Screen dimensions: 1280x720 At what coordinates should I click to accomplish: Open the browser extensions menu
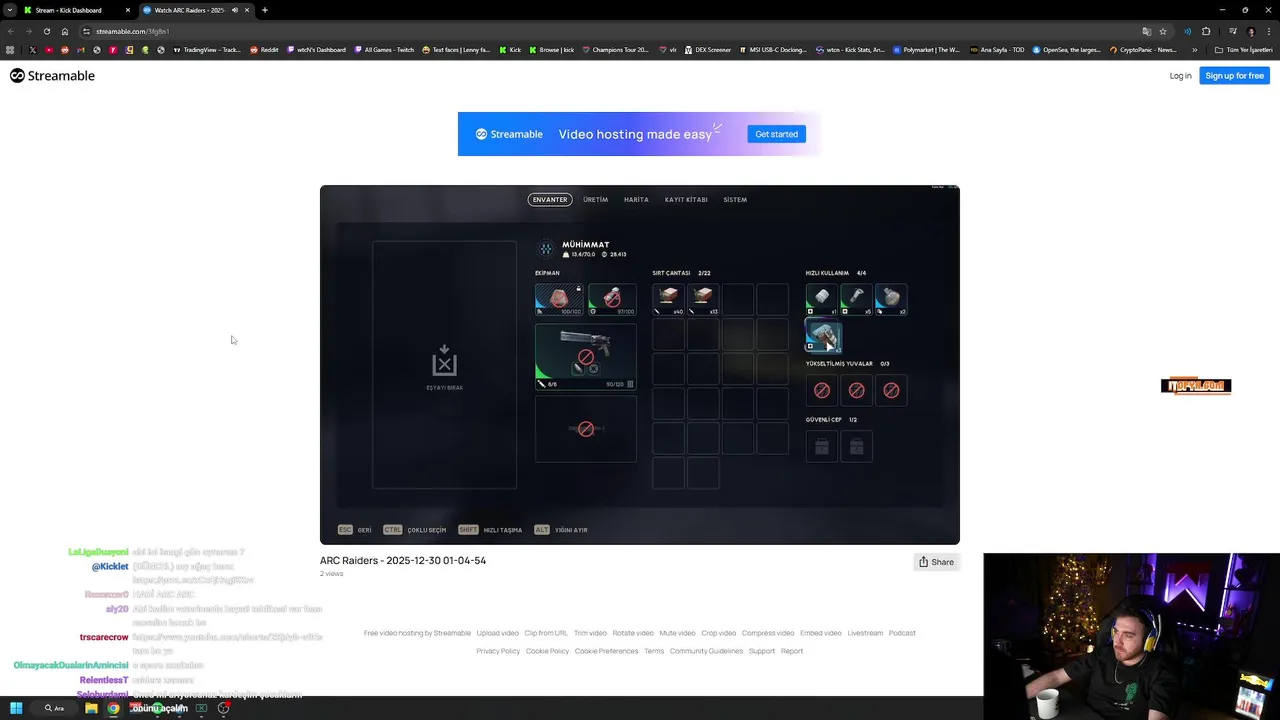(x=1206, y=31)
